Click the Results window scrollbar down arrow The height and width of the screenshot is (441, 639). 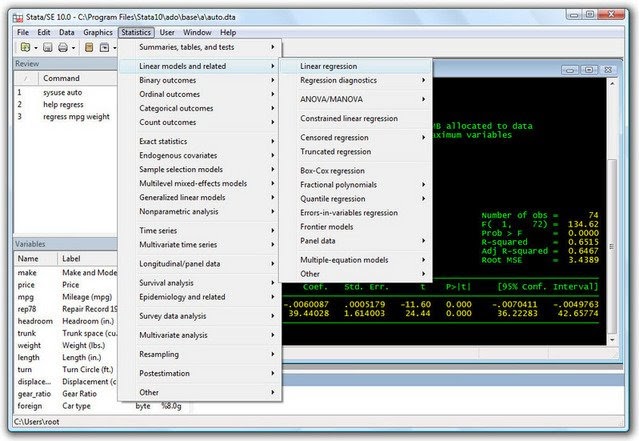612,340
